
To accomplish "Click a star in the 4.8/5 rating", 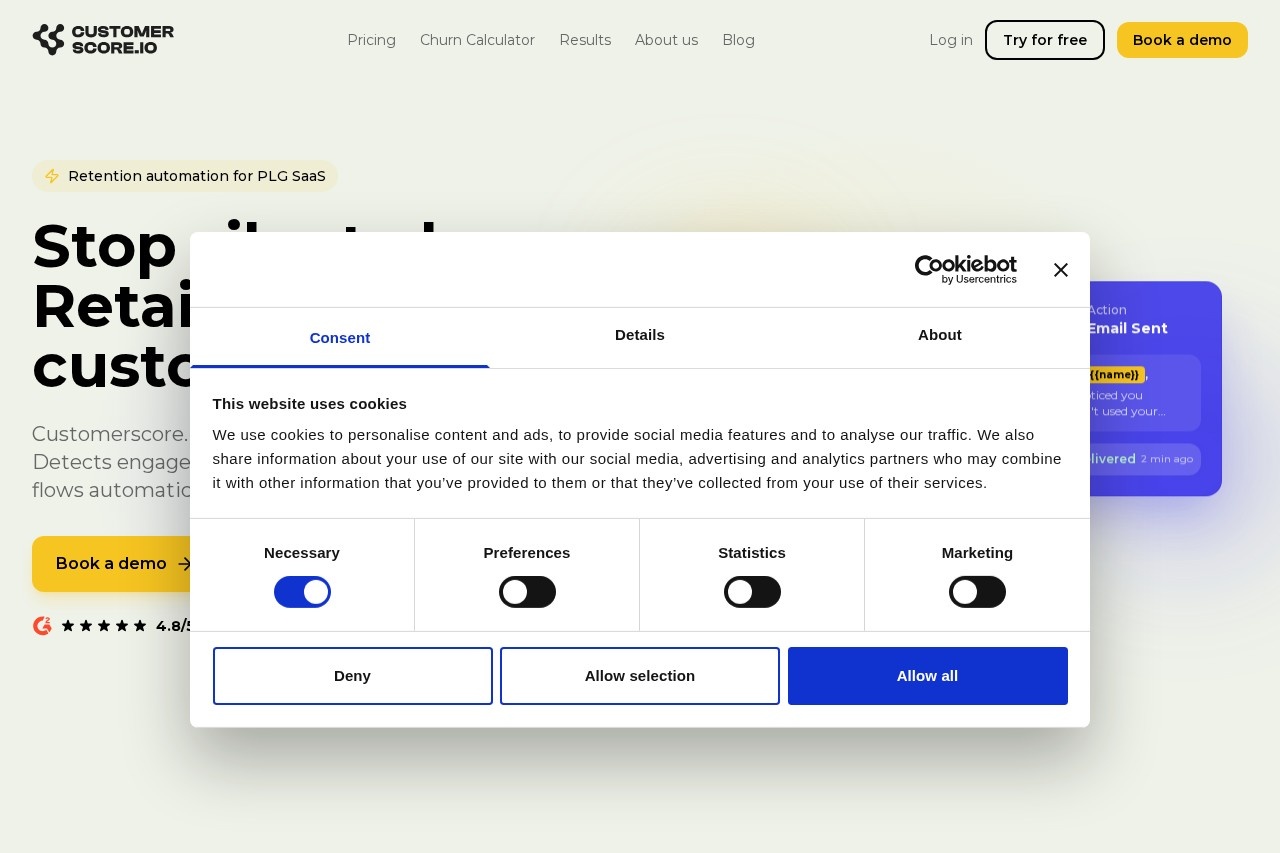I will pyautogui.click(x=104, y=625).
